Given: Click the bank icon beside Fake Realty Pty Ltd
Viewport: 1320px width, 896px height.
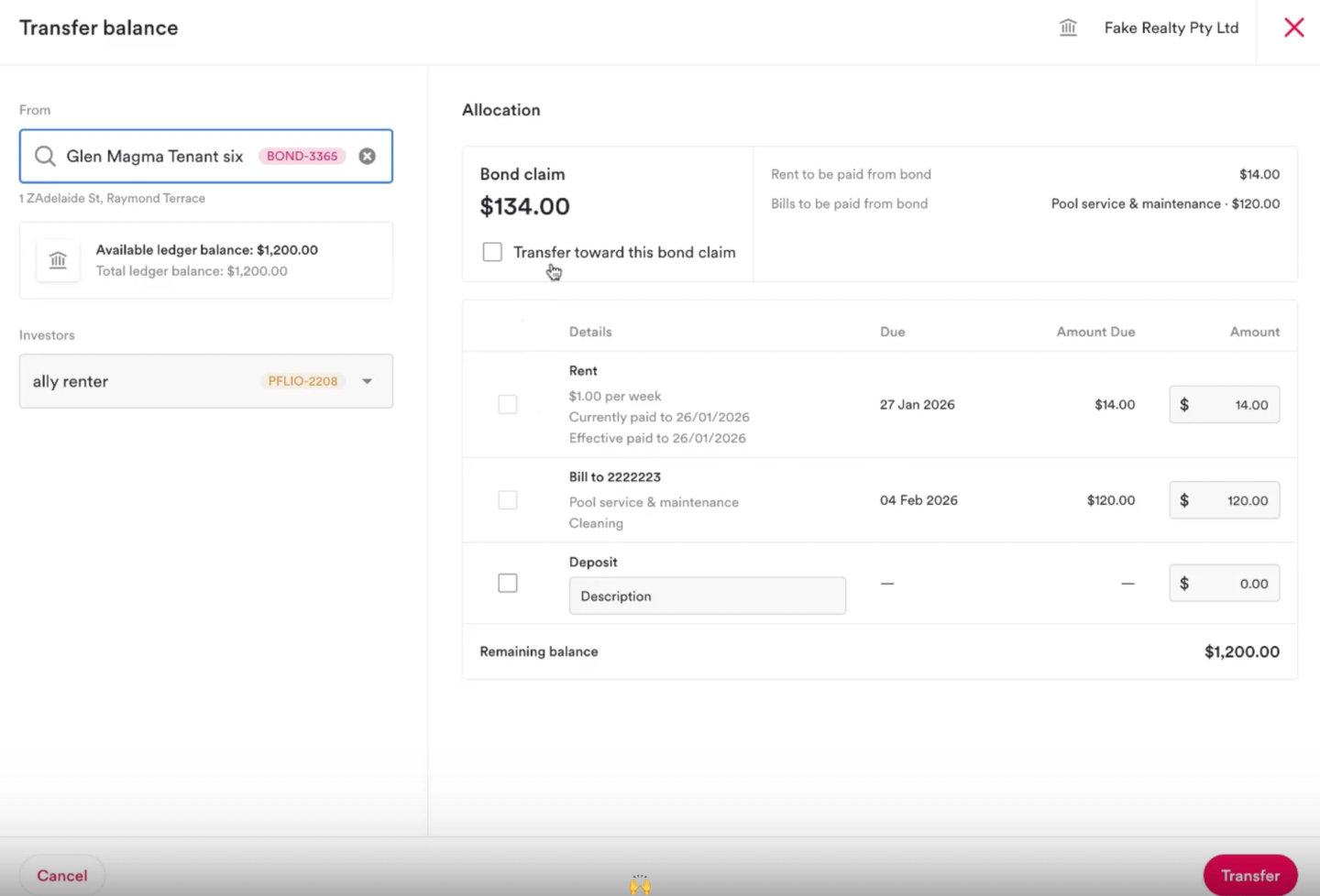Looking at the screenshot, I should point(1068,27).
